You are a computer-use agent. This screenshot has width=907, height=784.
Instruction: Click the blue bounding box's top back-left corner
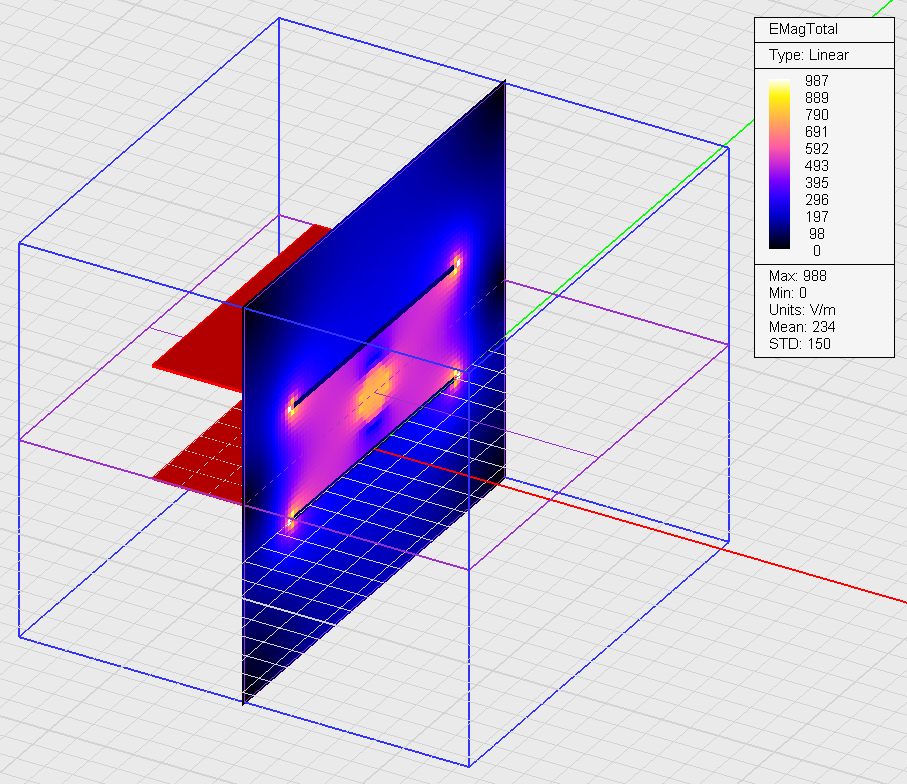click(x=278, y=18)
